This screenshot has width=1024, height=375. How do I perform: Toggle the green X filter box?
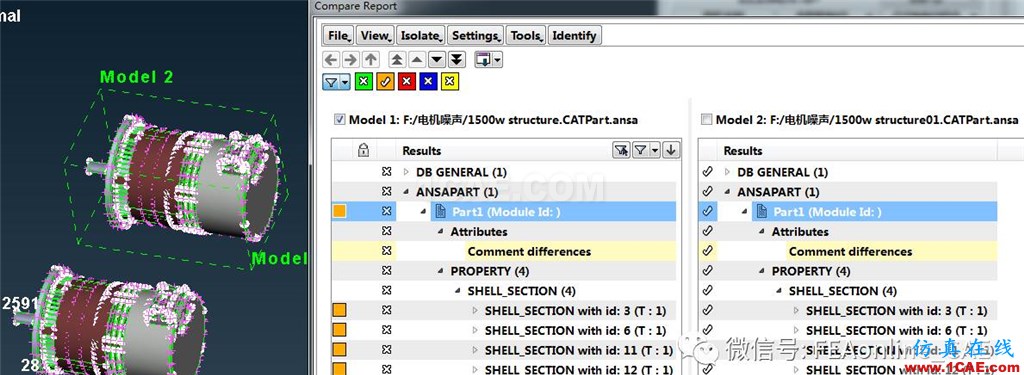click(364, 82)
